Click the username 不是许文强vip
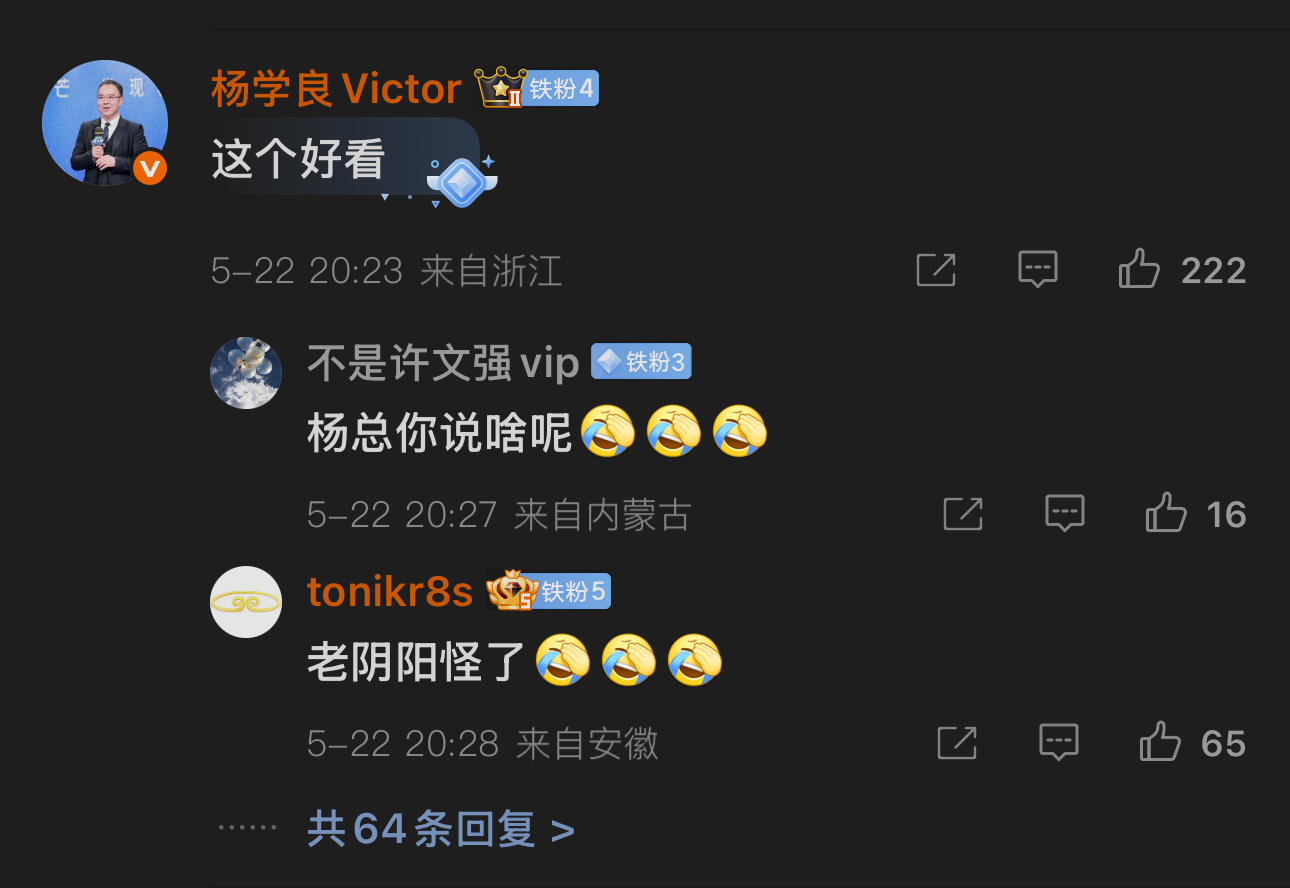1290x888 pixels. coord(443,363)
